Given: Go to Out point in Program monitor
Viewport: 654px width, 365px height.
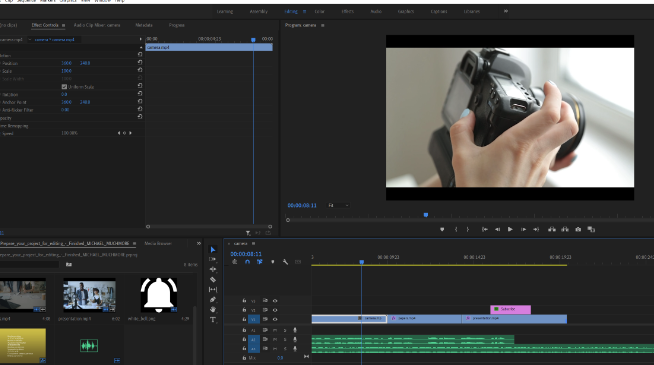Looking at the screenshot, I should coord(536,229).
